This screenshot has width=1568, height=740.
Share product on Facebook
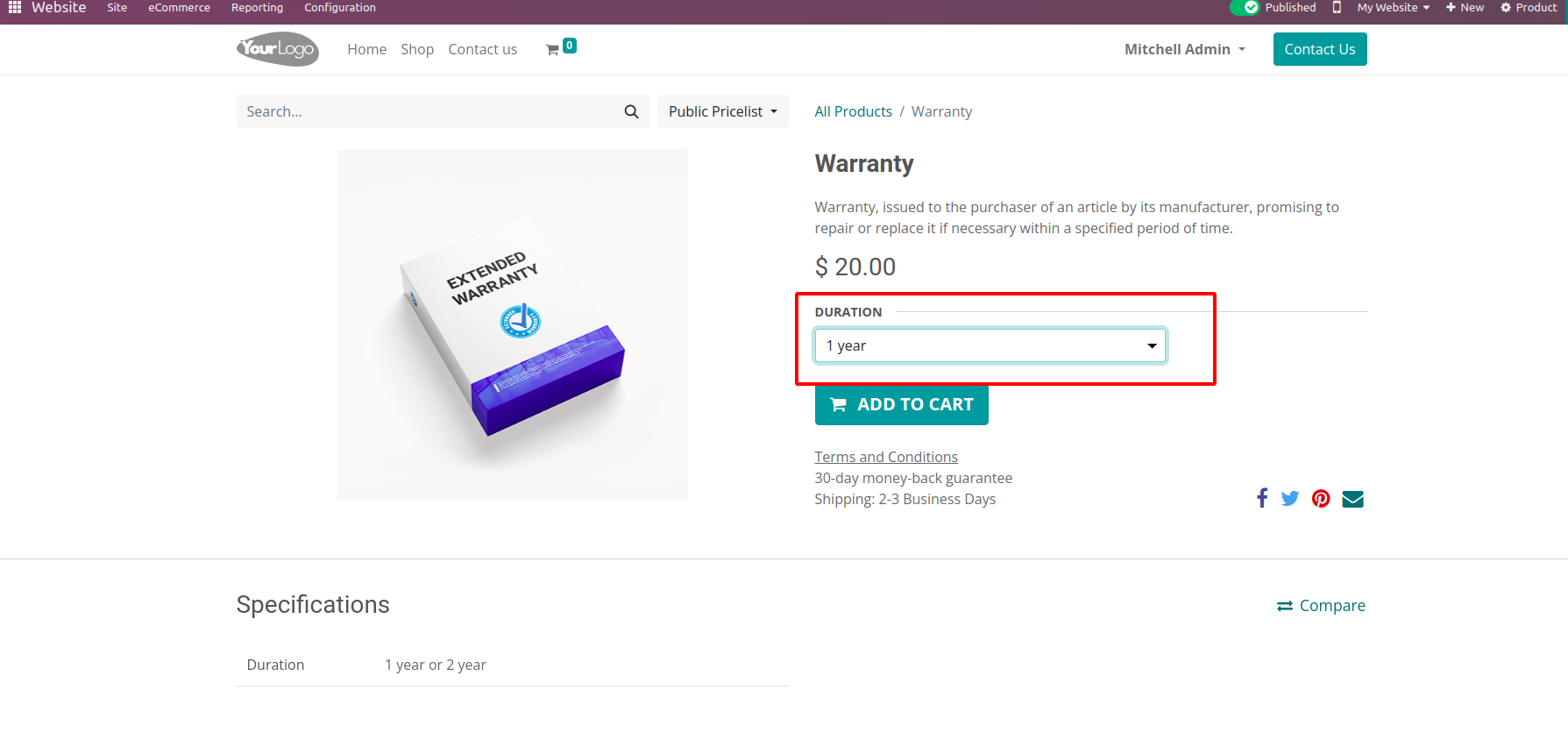click(x=1261, y=499)
